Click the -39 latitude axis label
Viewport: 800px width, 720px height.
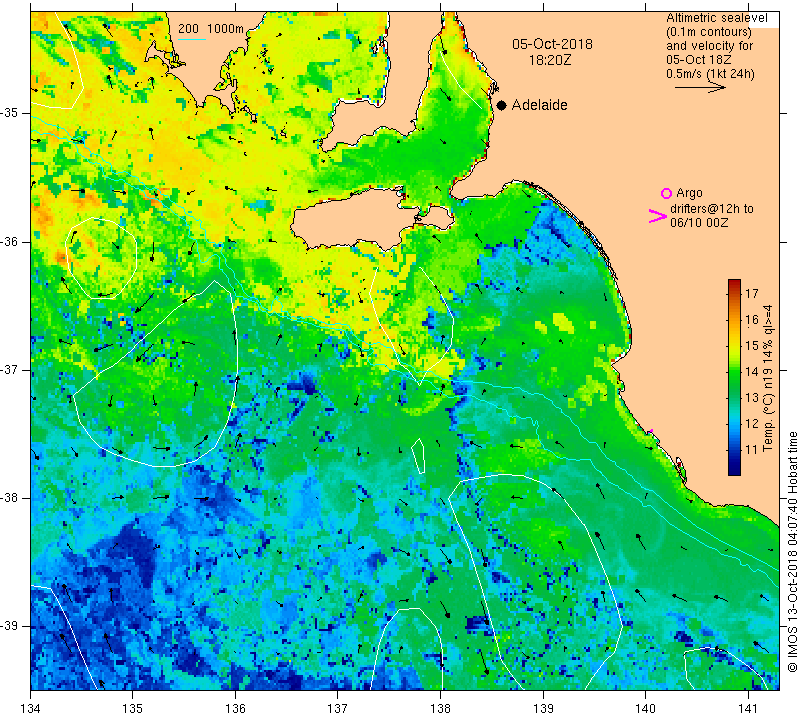click(x=9, y=626)
